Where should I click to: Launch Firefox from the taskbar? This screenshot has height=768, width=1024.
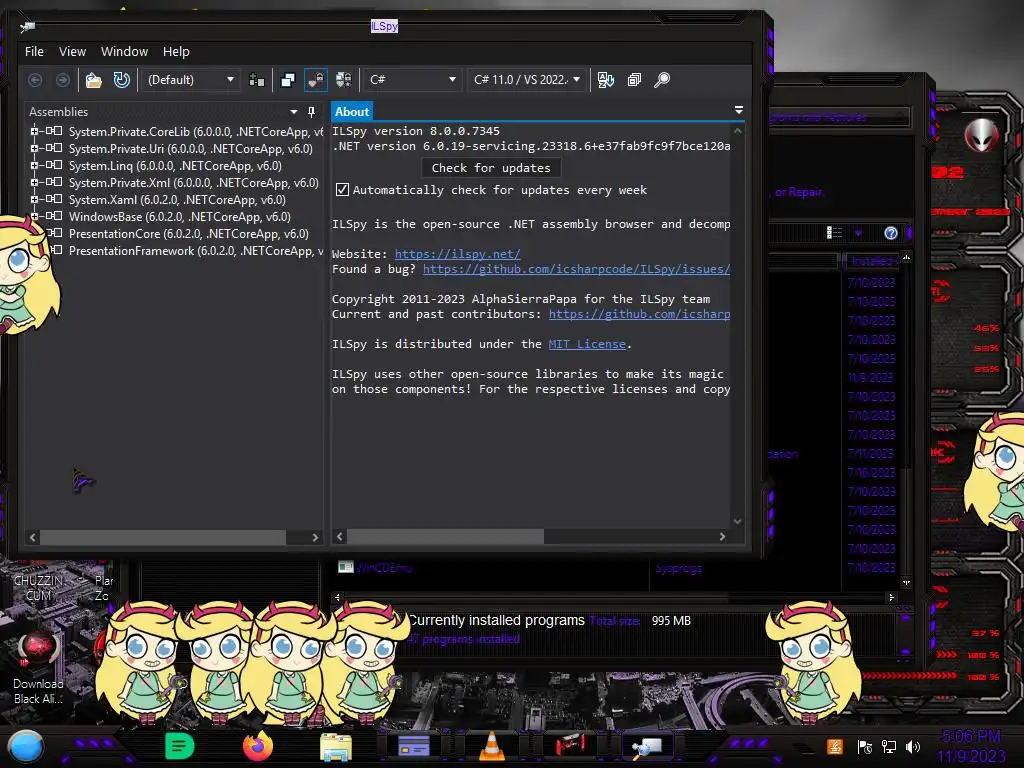tap(257, 746)
